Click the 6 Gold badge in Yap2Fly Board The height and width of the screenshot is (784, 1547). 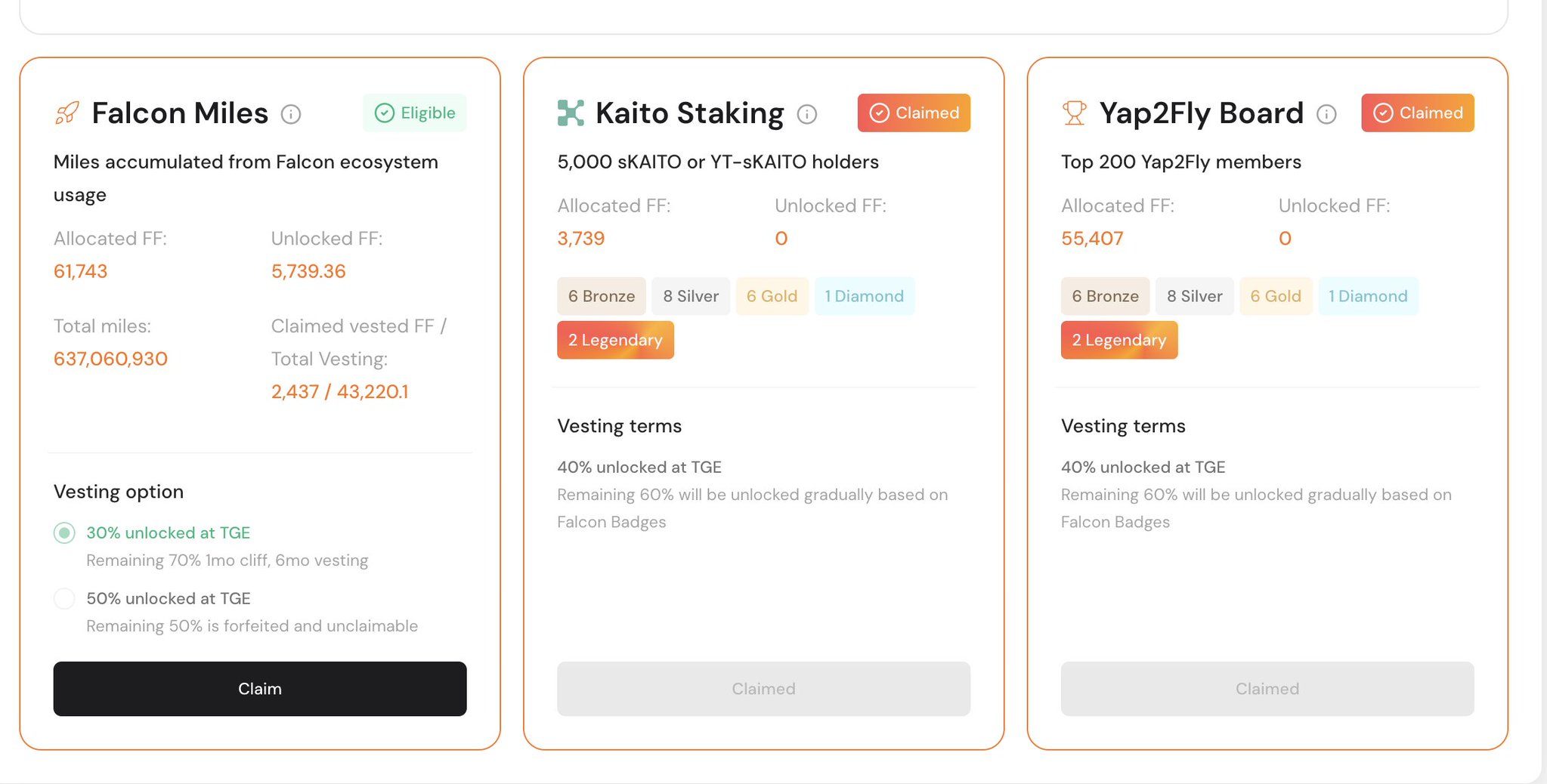coord(1275,296)
